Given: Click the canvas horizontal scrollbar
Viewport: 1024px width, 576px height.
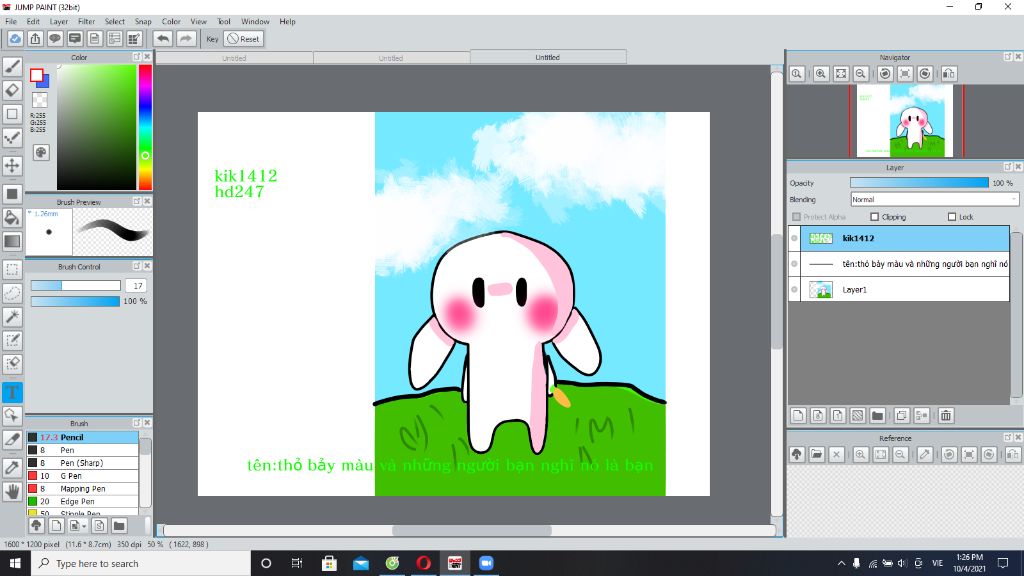Looking at the screenshot, I should (470, 530).
